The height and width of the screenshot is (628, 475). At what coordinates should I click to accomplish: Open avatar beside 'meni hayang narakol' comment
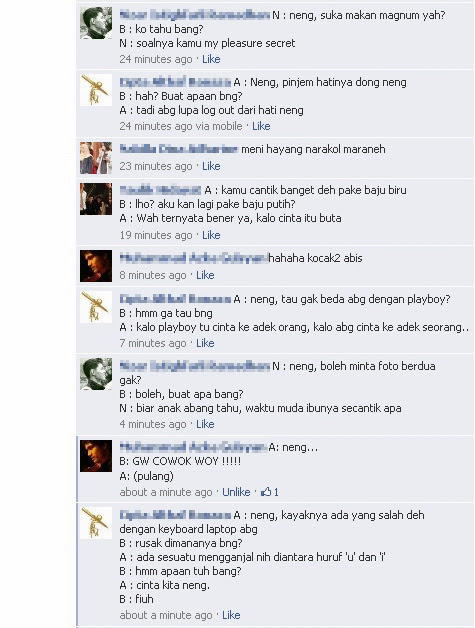[96, 158]
